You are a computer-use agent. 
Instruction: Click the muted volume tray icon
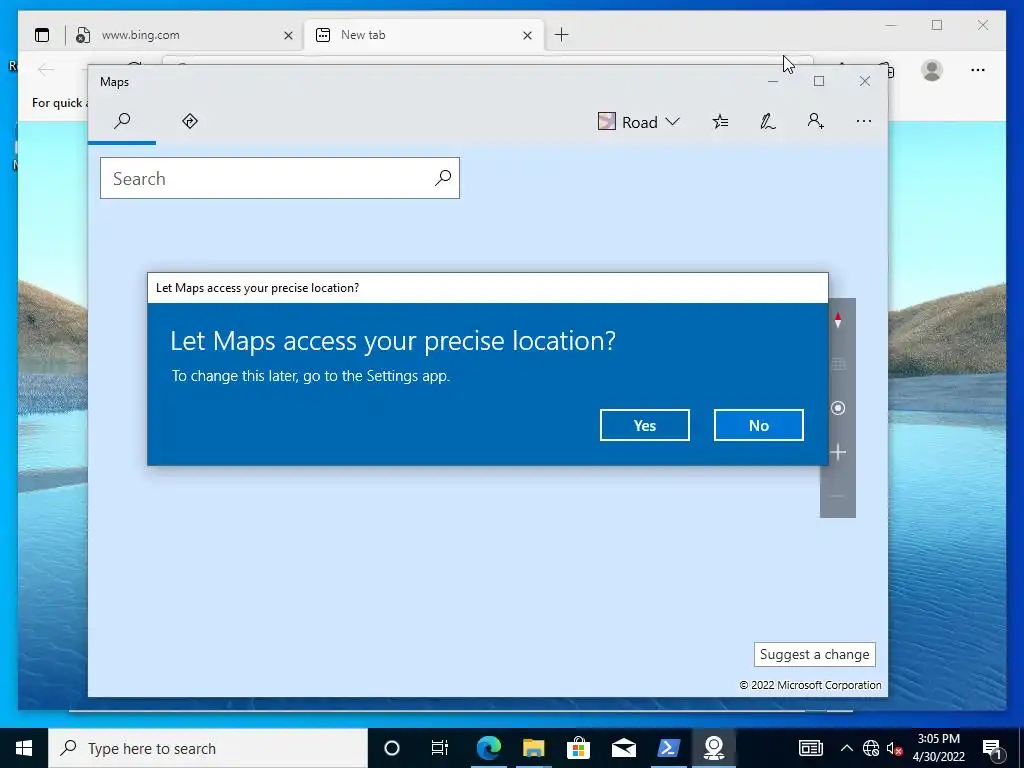894,748
